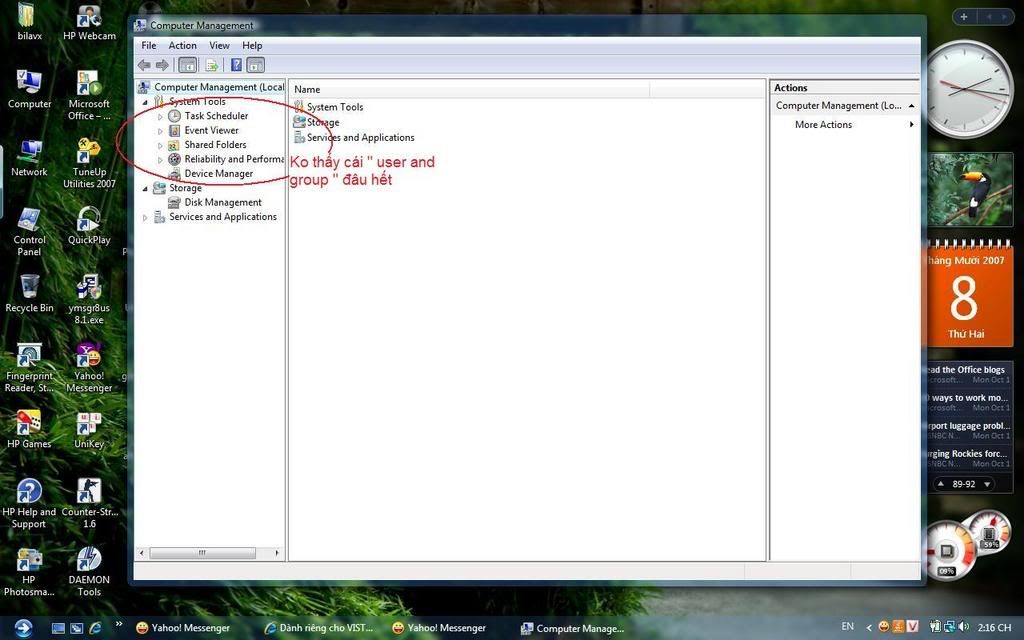Image resolution: width=1024 pixels, height=640 pixels.
Task: Click the Name column header
Action: click(470, 90)
